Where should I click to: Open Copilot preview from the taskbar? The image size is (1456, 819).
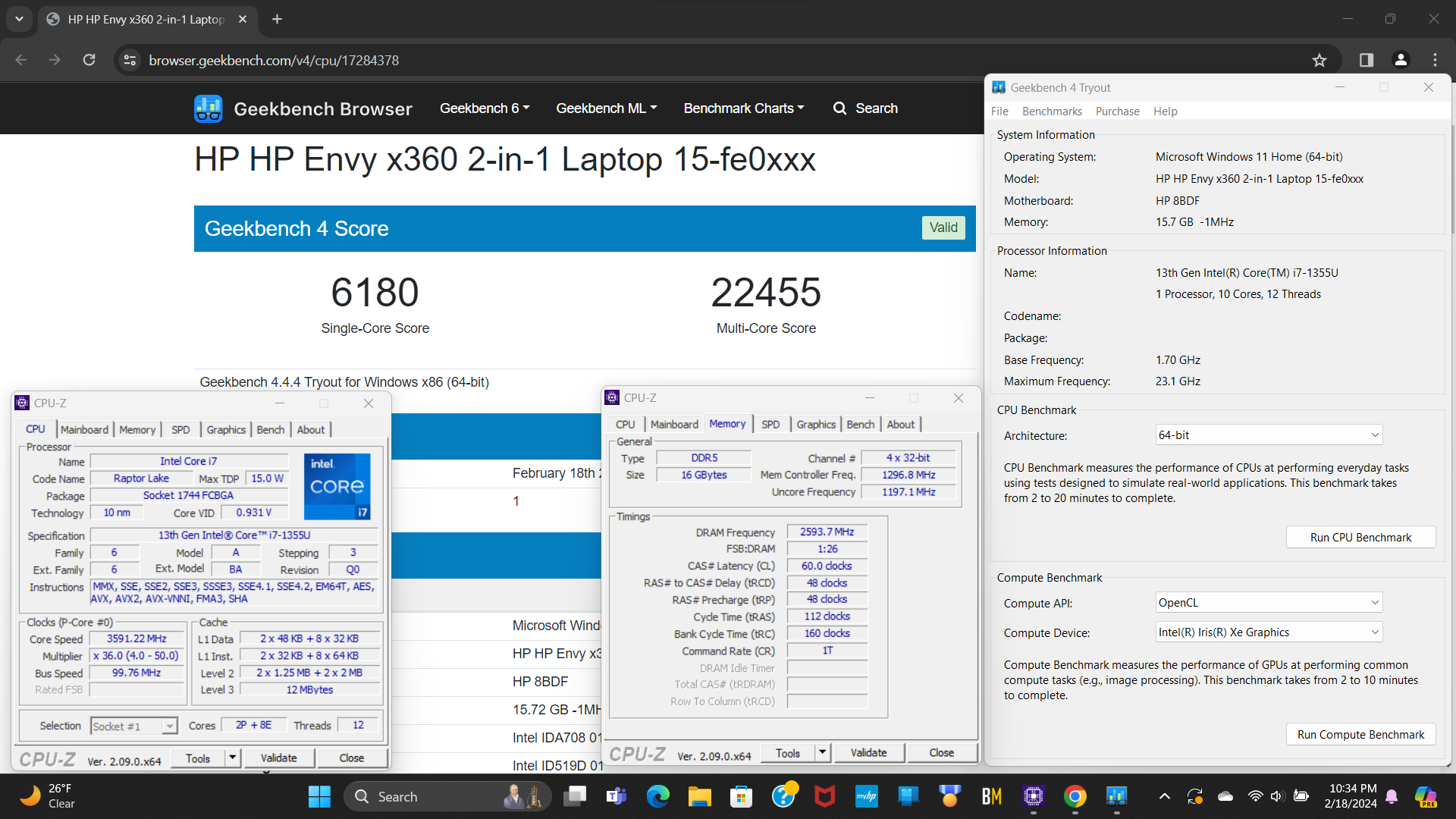tap(1426, 796)
